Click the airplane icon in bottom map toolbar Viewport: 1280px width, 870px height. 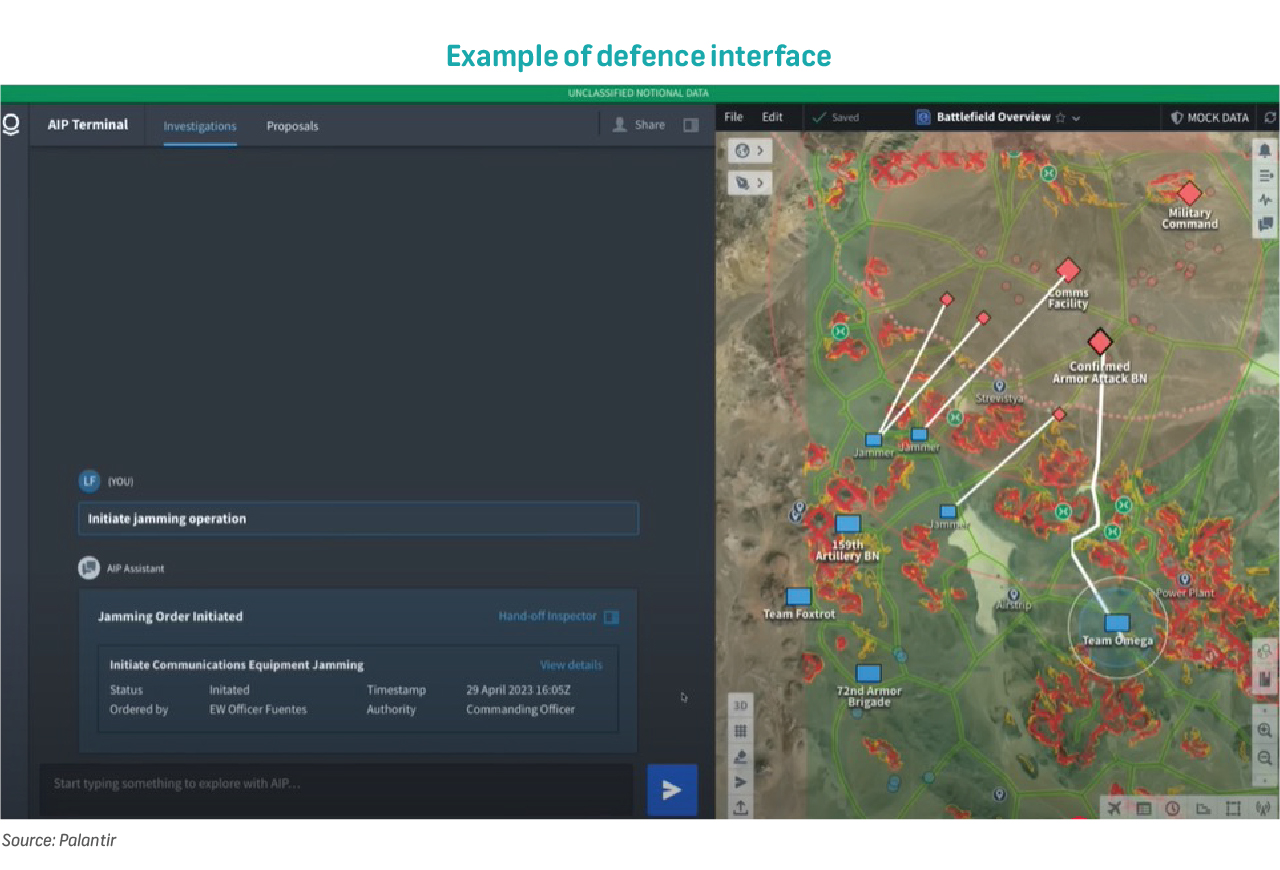point(1115,808)
